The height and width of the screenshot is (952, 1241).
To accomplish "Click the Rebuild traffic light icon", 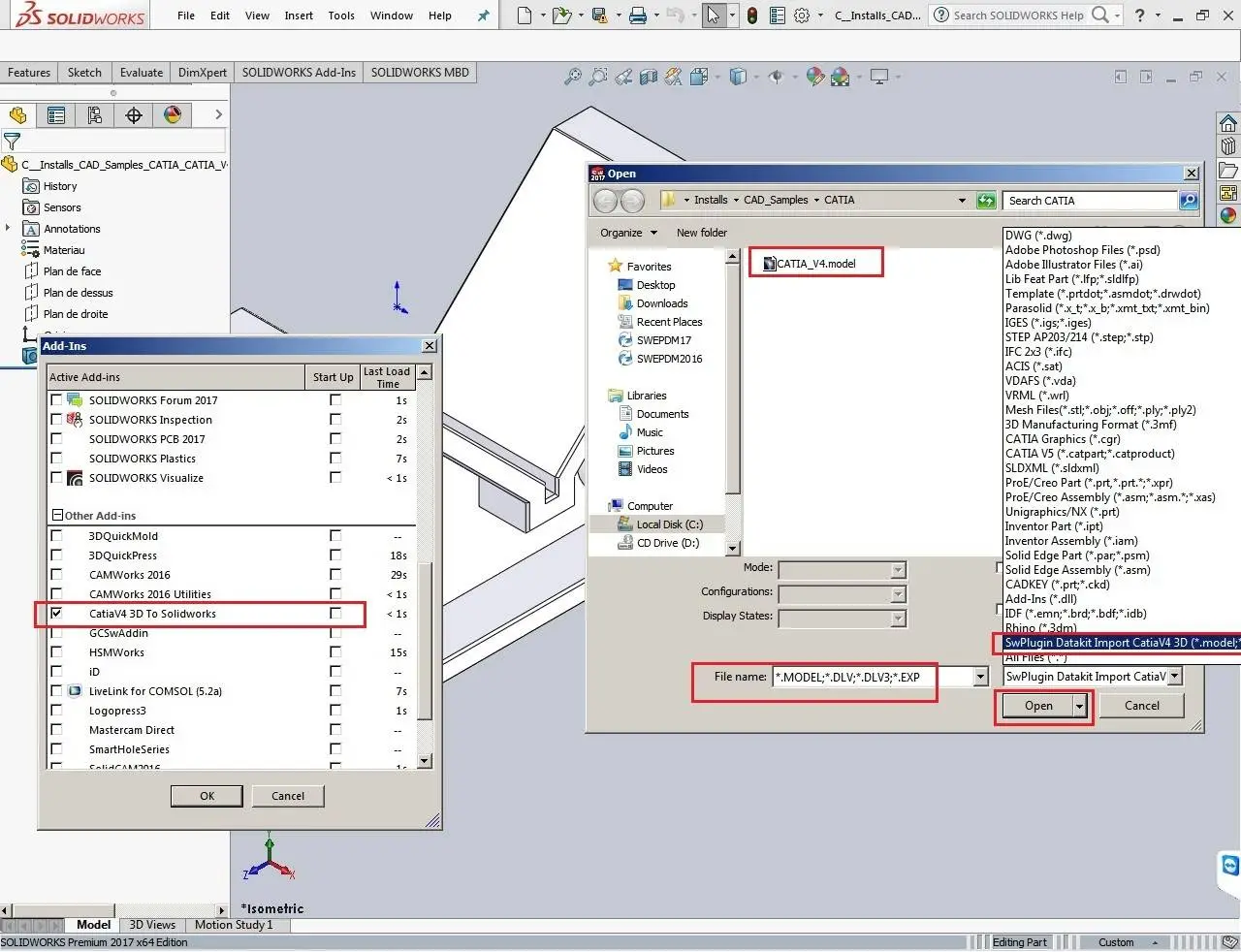I will click(752, 16).
